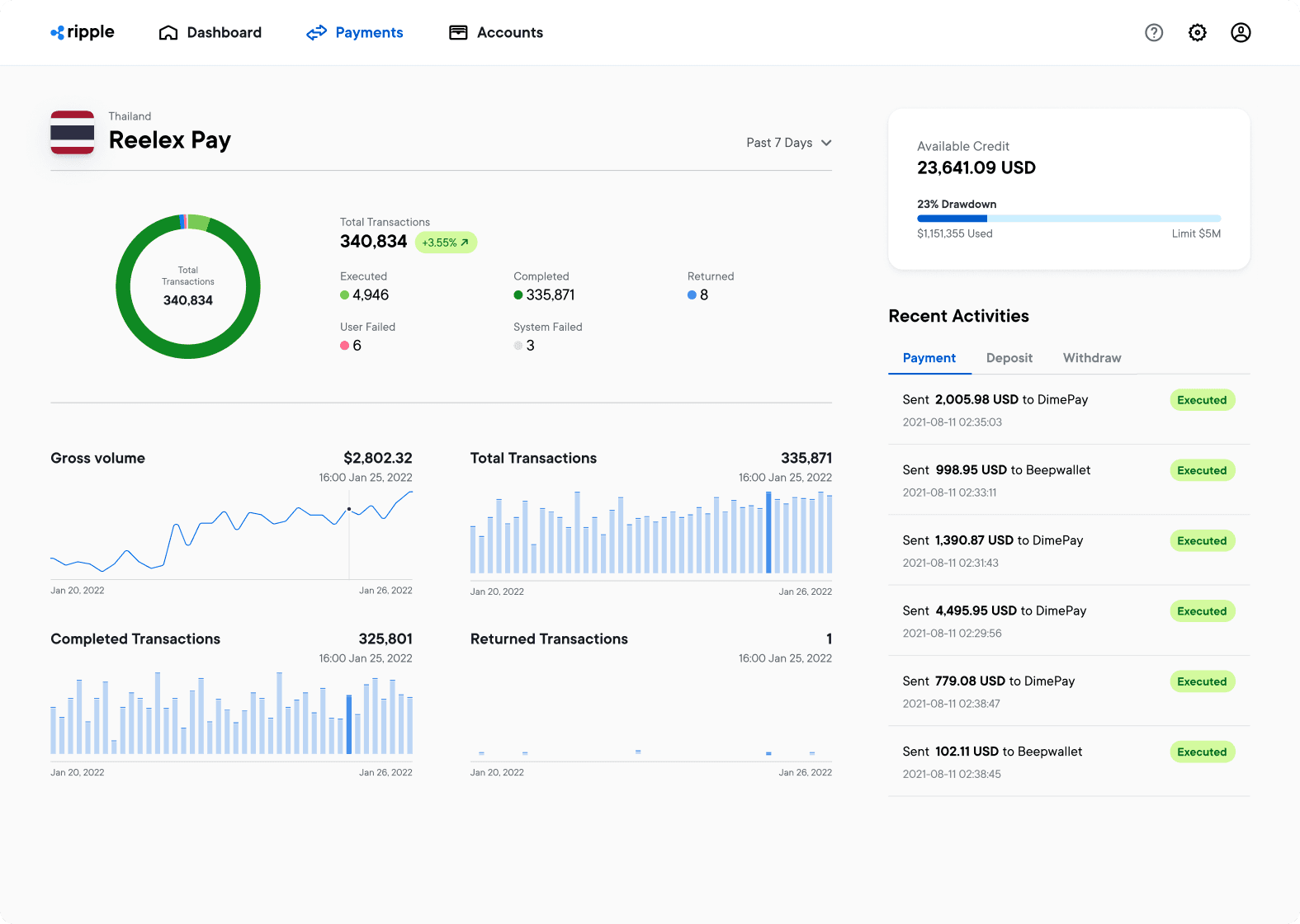Click the Accounts card icon

point(458,33)
